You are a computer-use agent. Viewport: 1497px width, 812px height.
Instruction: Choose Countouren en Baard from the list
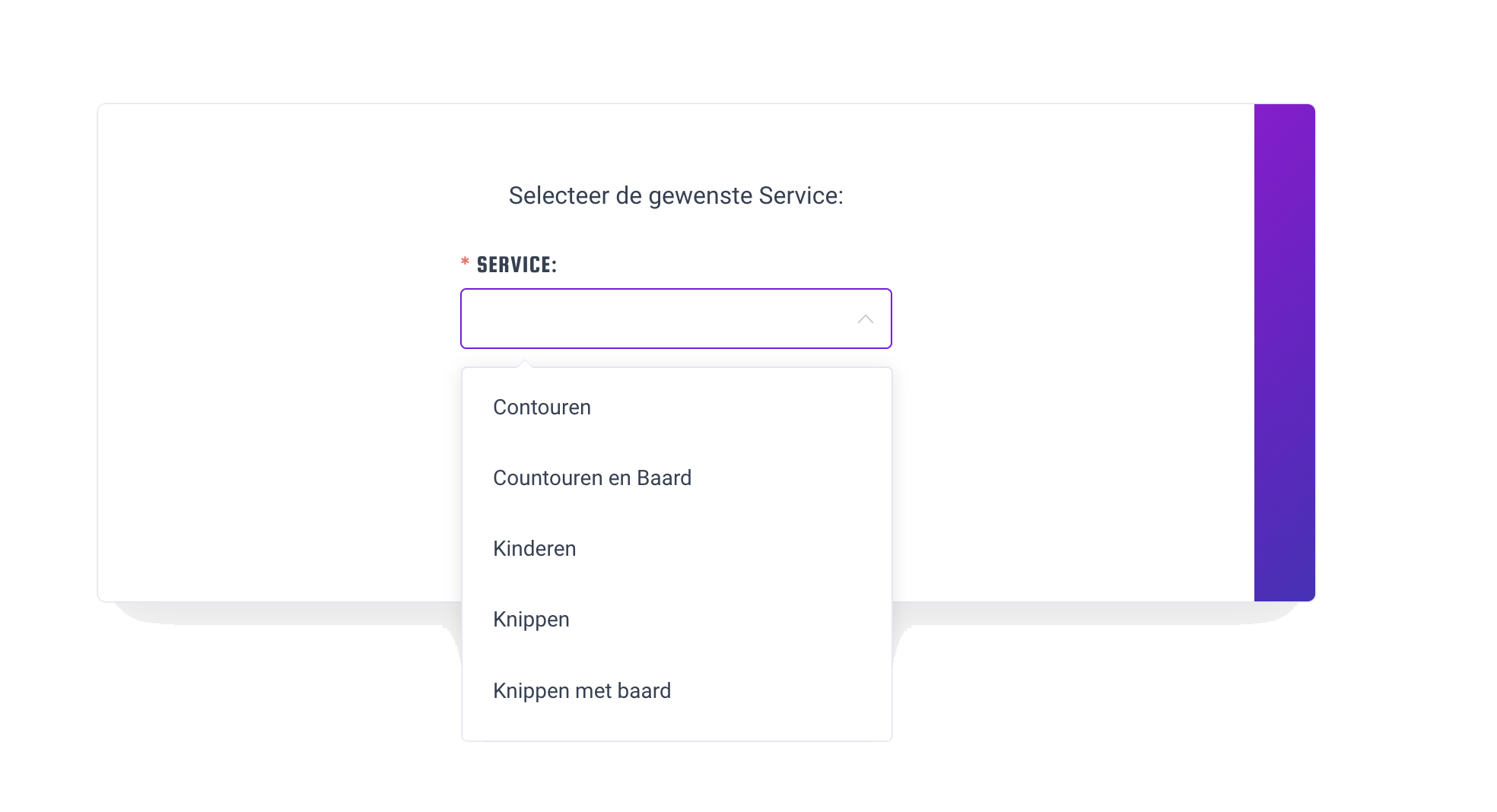[x=593, y=477]
